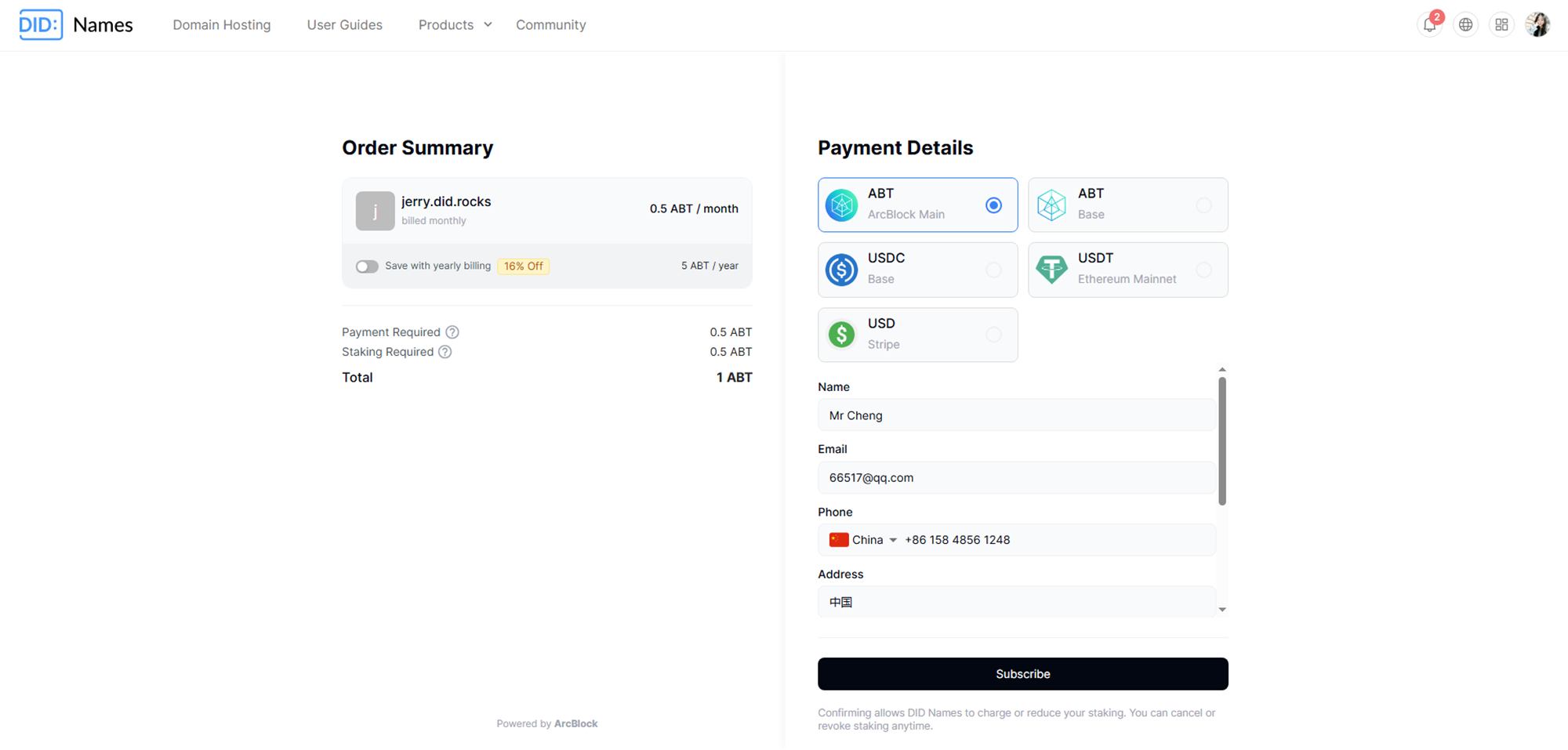This screenshot has width=1568, height=750.
Task: Open the user profile avatar
Action: pyautogui.click(x=1537, y=25)
